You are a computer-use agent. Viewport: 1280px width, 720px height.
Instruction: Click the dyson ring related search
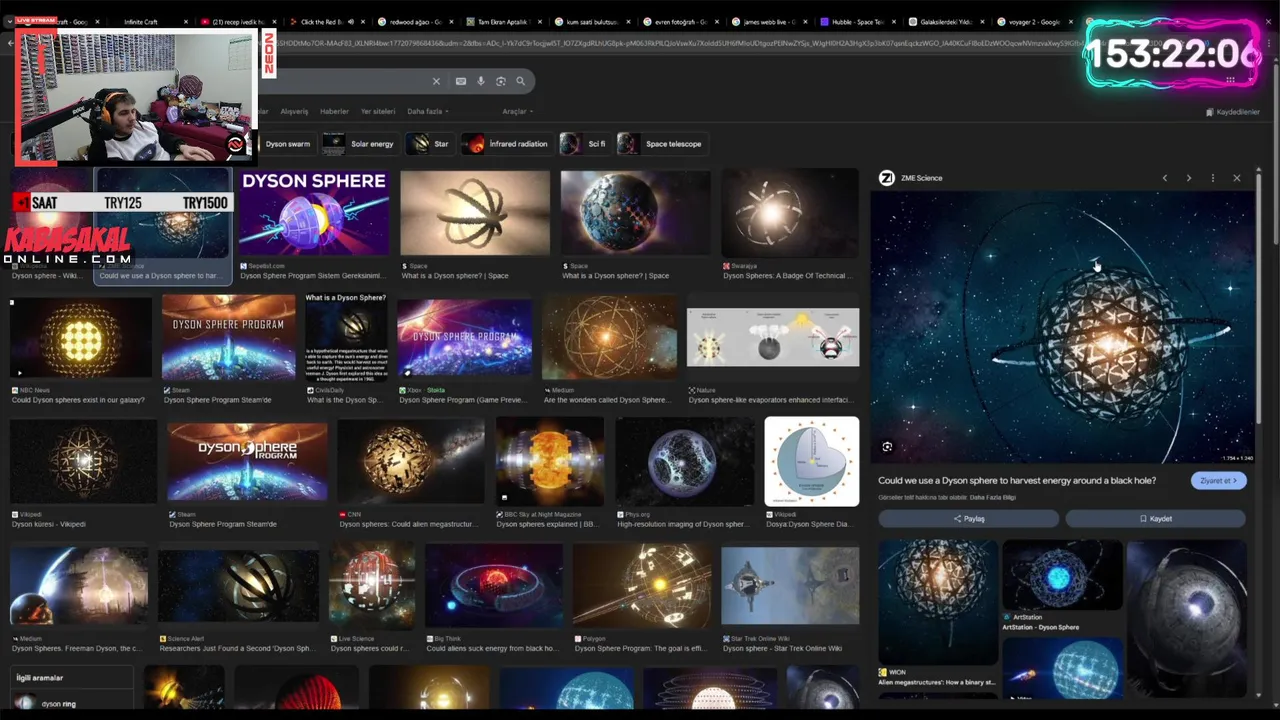pos(72,704)
